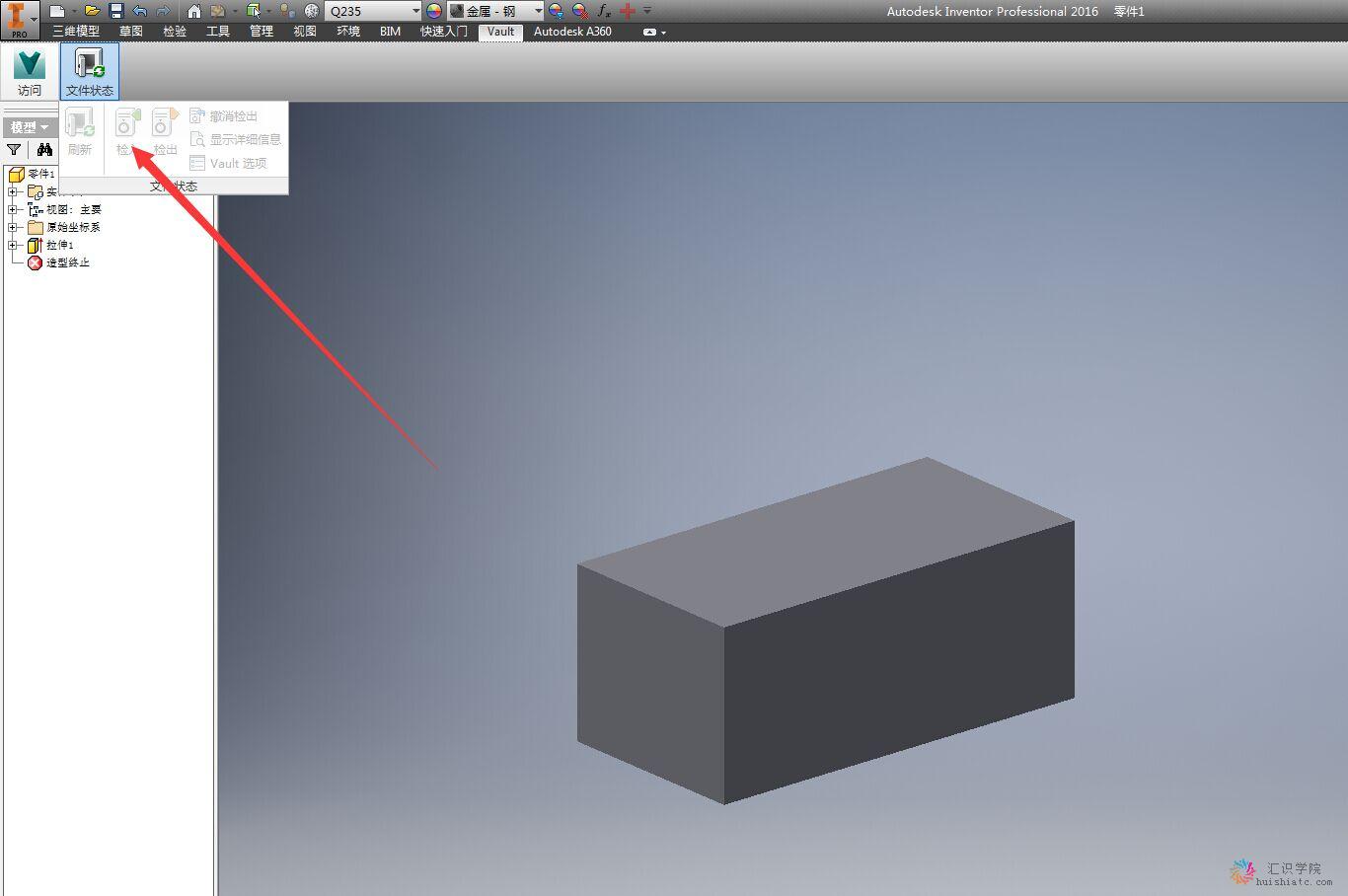Open the Autodesk A360 ribbon tab
This screenshot has height=896, width=1348.
pyautogui.click(x=572, y=32)
